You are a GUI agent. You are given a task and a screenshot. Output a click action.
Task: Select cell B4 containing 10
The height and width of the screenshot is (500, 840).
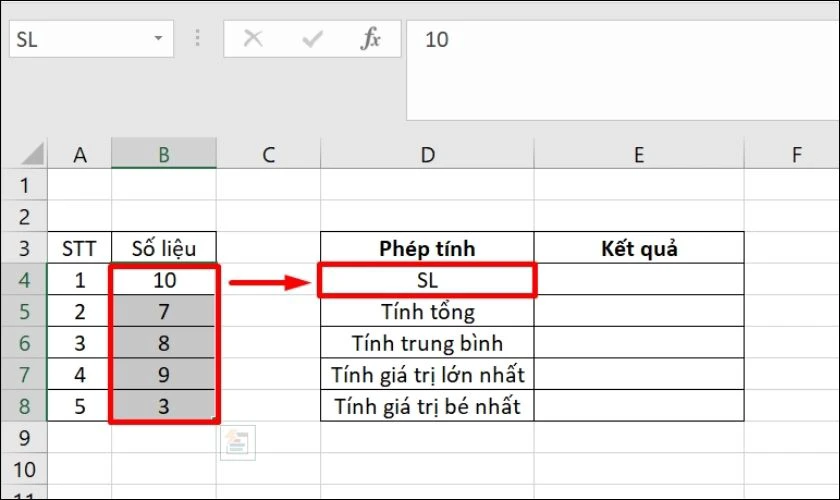[164, 280]
